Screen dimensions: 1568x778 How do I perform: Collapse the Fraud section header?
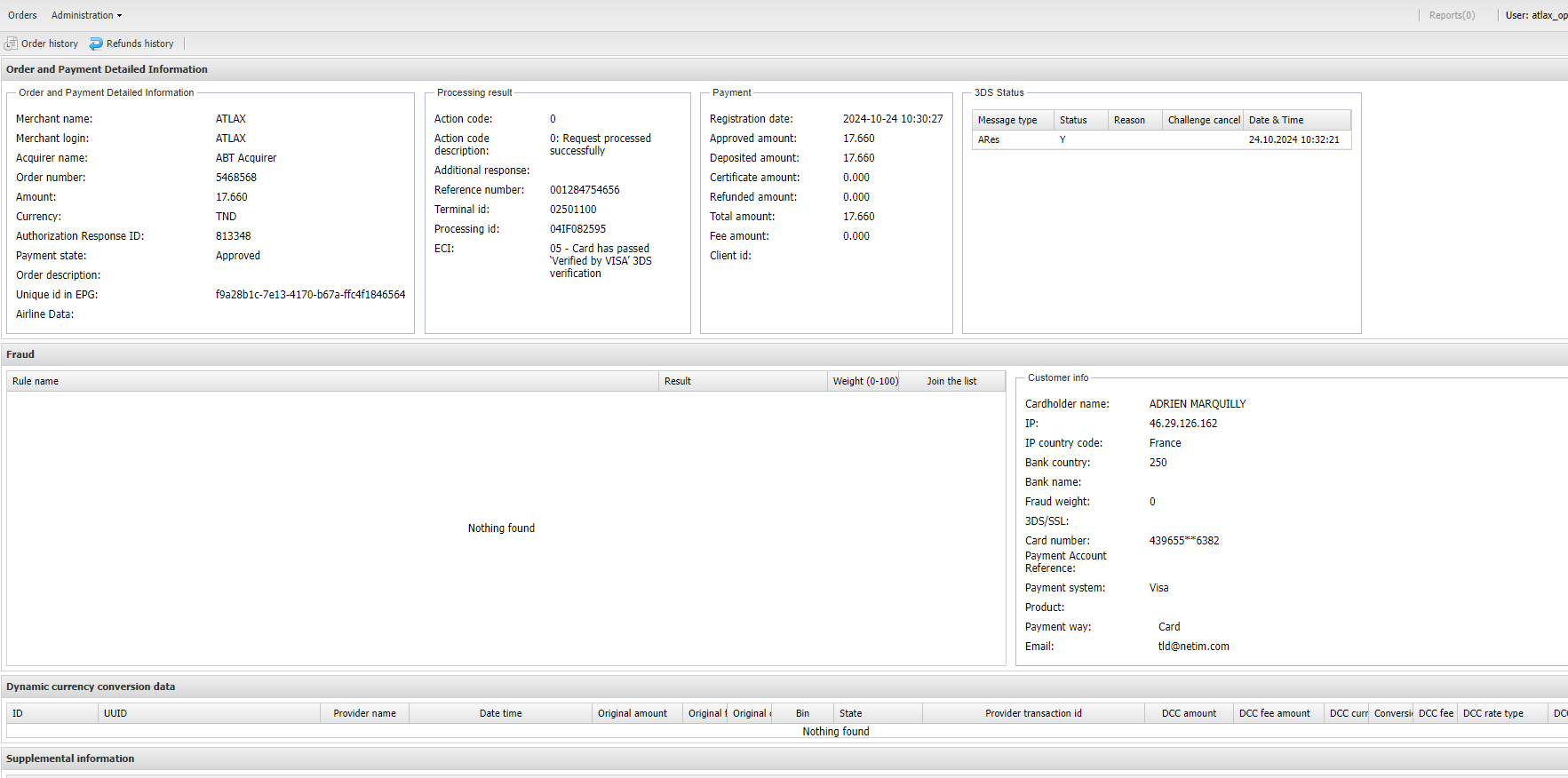[20, 354]
